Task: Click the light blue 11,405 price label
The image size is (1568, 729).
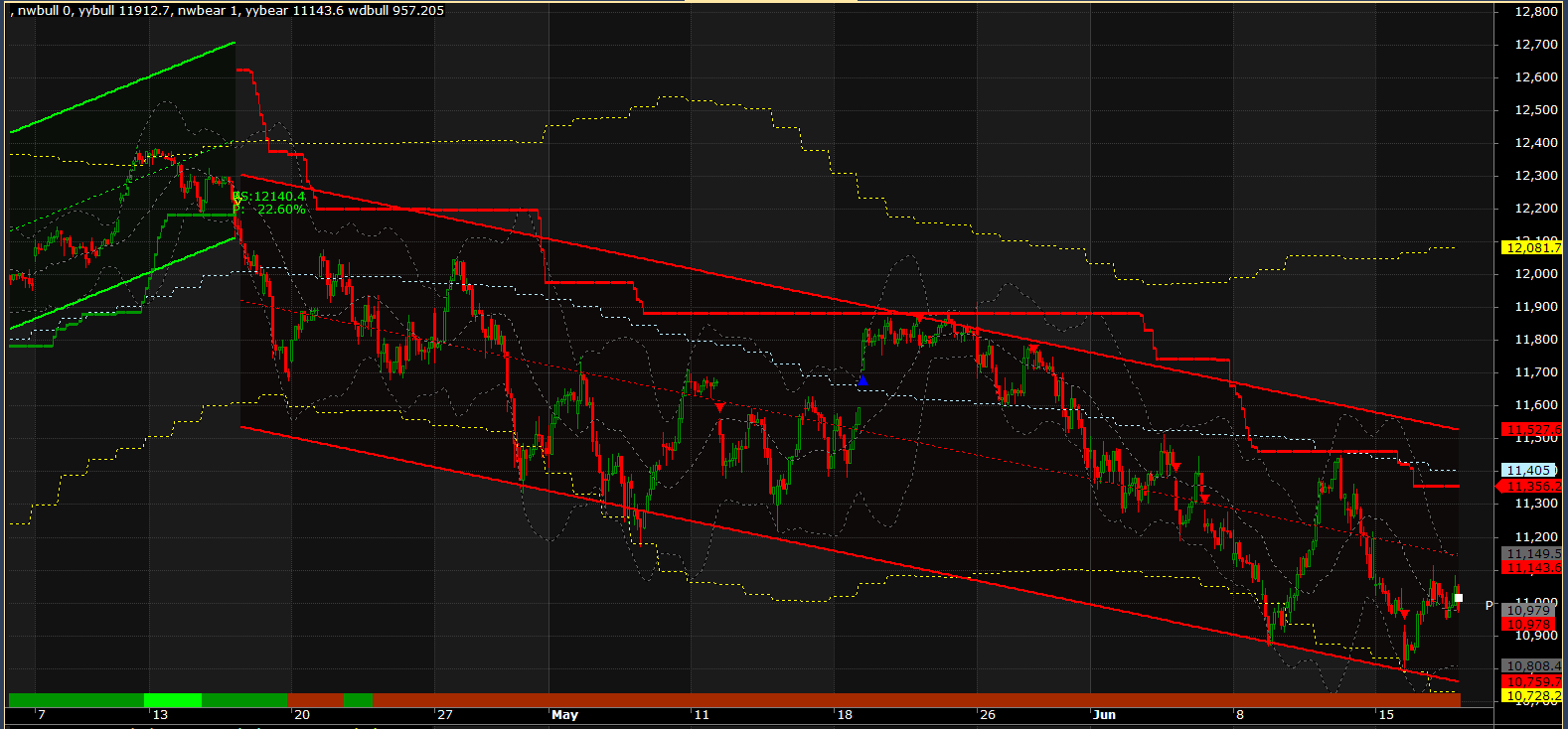Action: (1529, 470)
